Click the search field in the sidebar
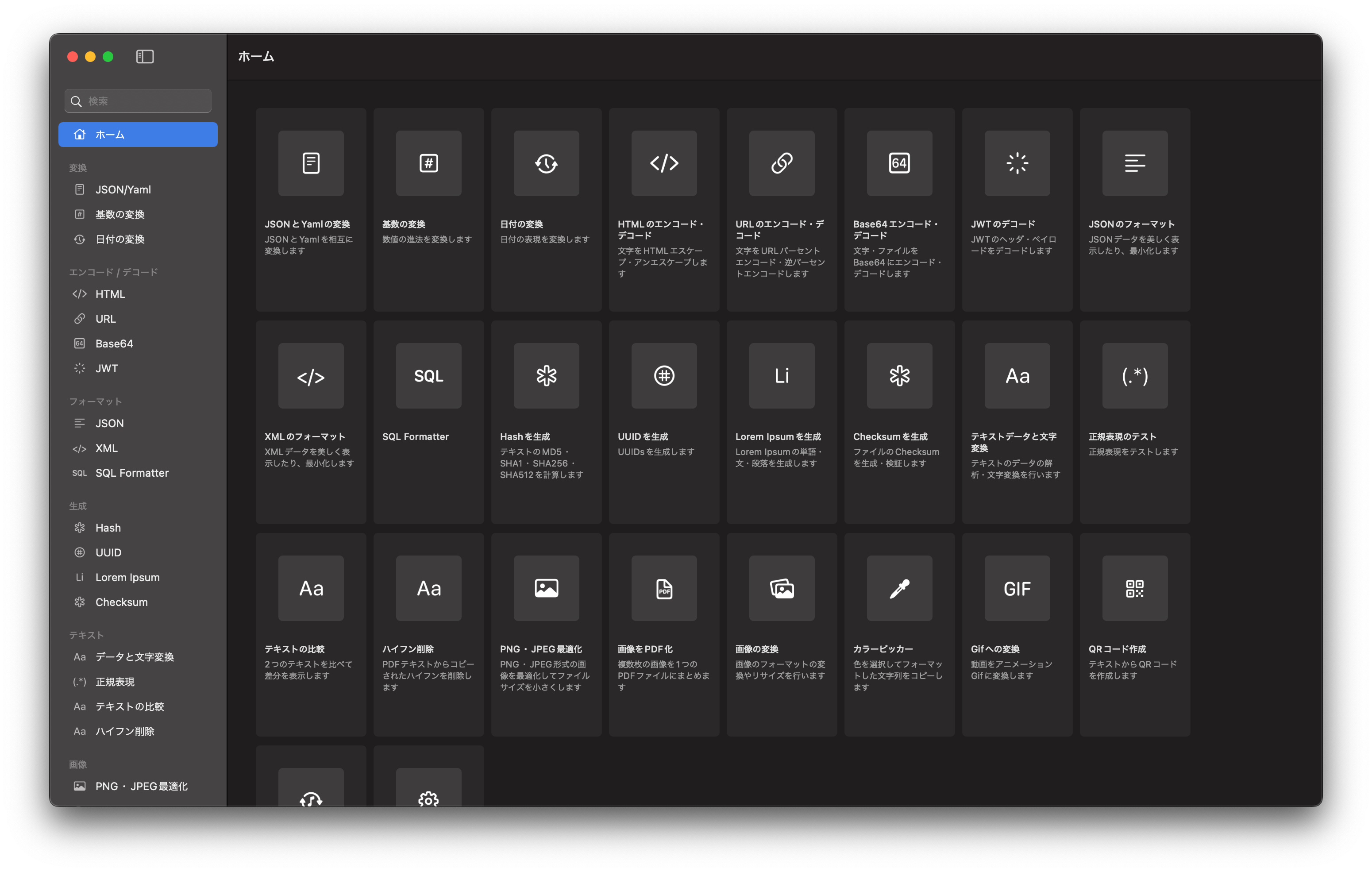This screenshot has width=1372, height=872. 138,101
